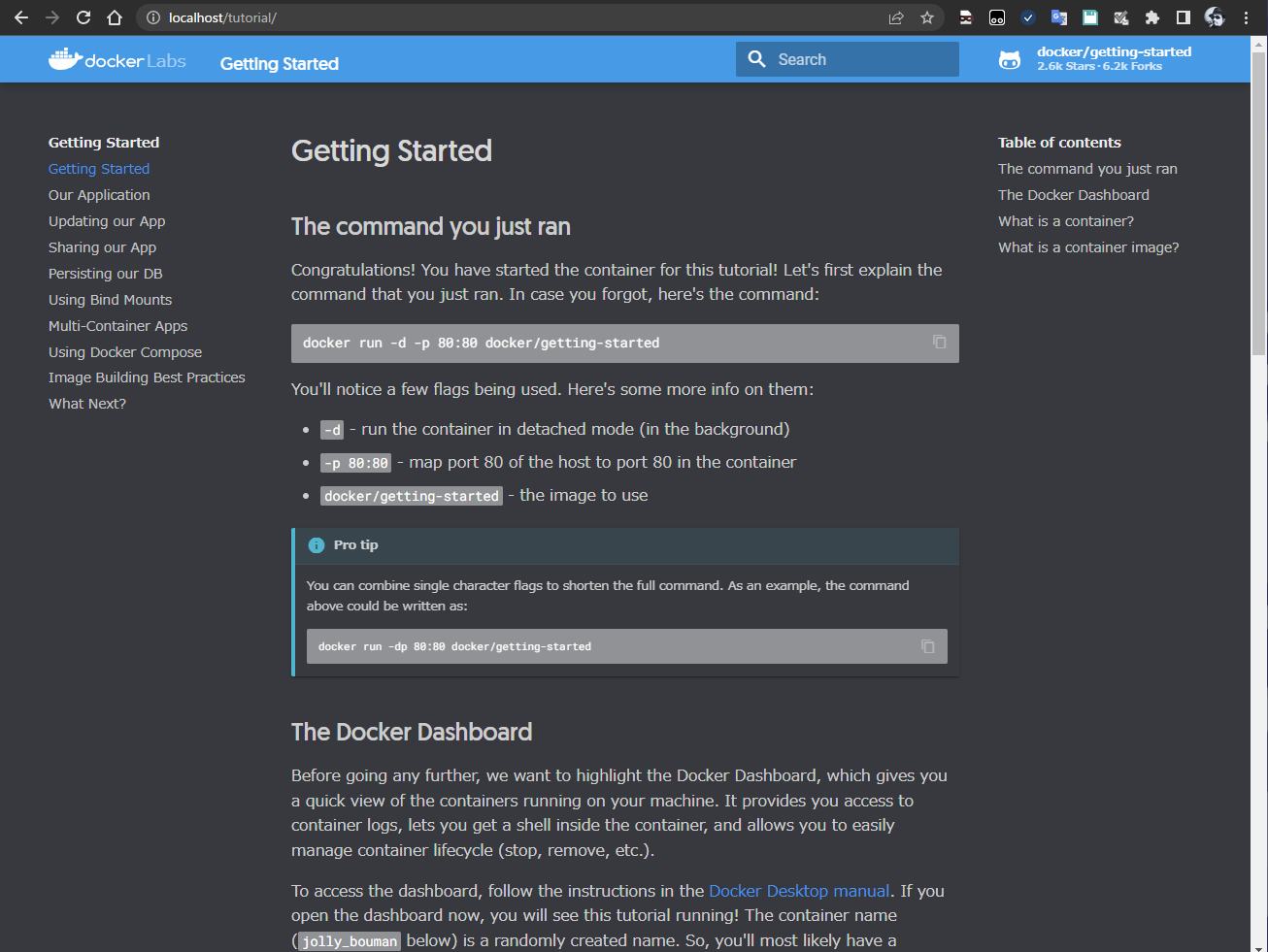Click the Pro tip info icon

(x=317, y=545)
